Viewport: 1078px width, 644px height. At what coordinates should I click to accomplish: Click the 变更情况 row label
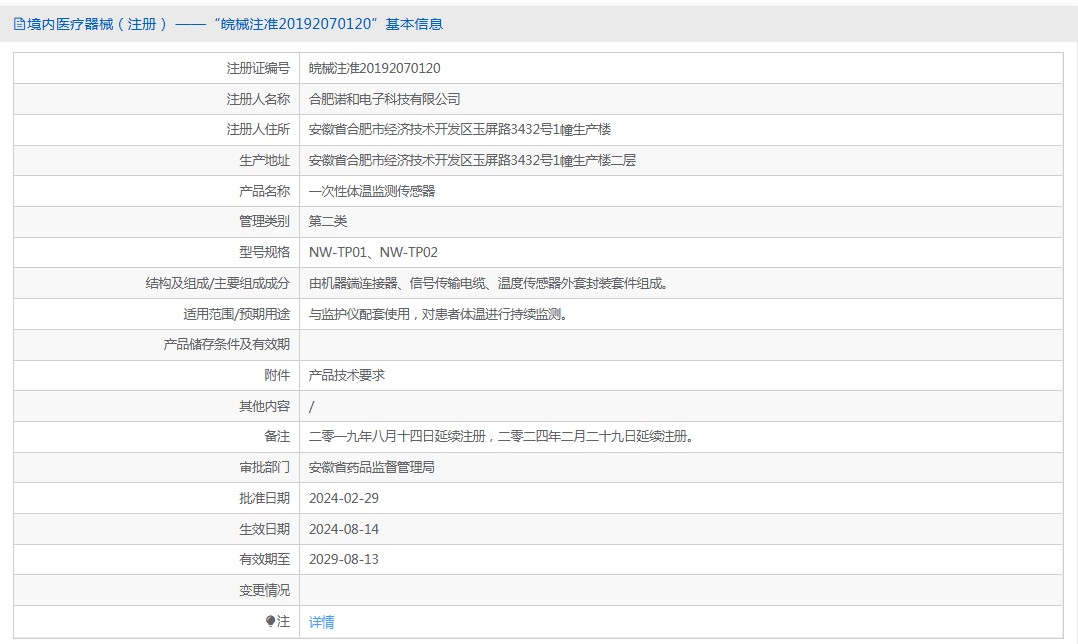click(x=265, y=590)
